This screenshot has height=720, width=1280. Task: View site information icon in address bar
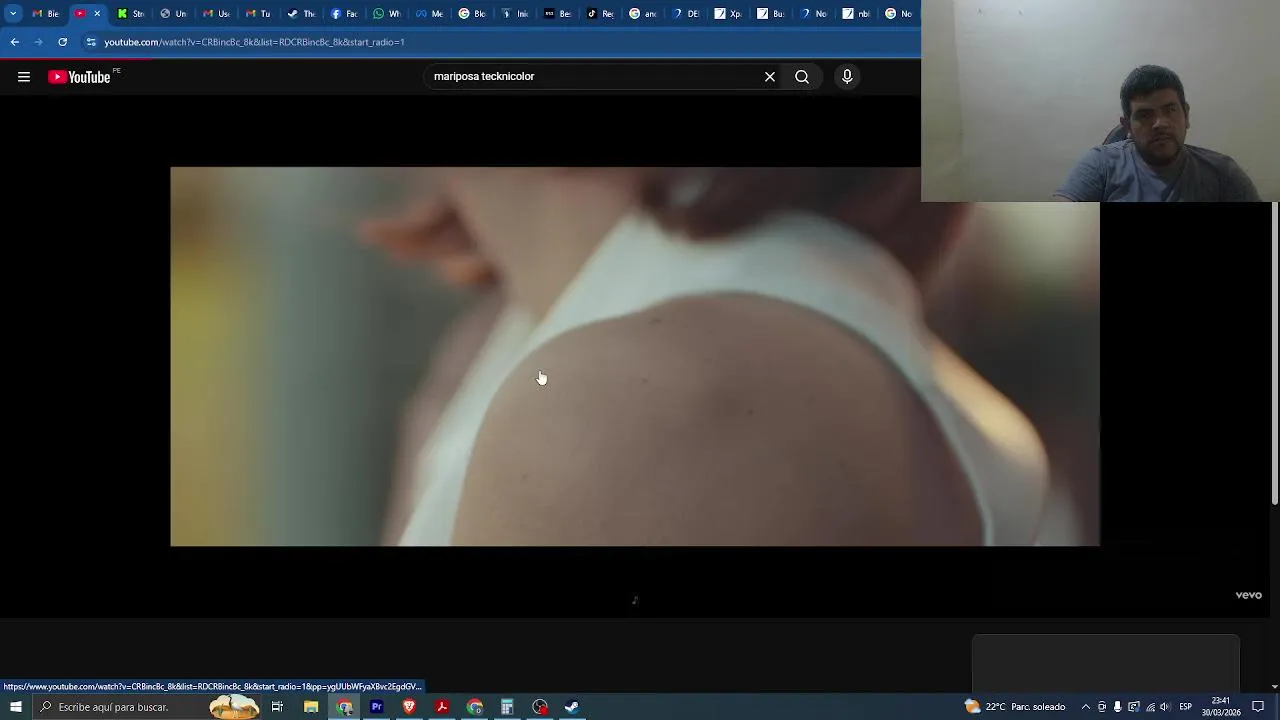coord(91,42)
